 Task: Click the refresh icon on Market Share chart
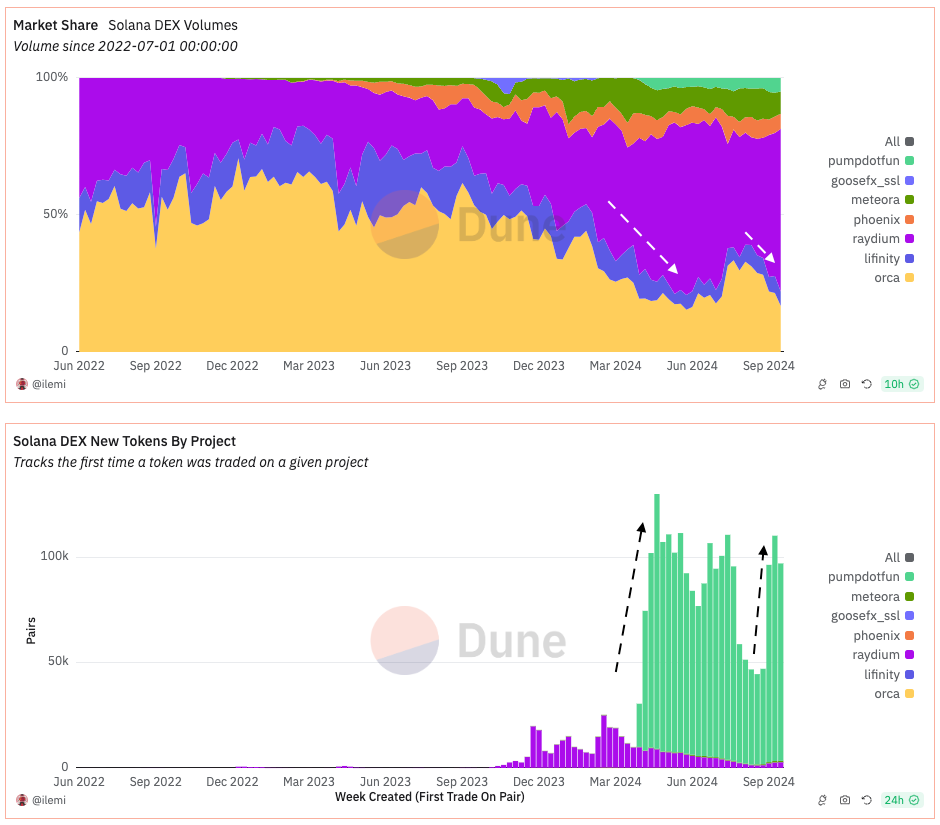pyautogui.click(x=867, y=384)
